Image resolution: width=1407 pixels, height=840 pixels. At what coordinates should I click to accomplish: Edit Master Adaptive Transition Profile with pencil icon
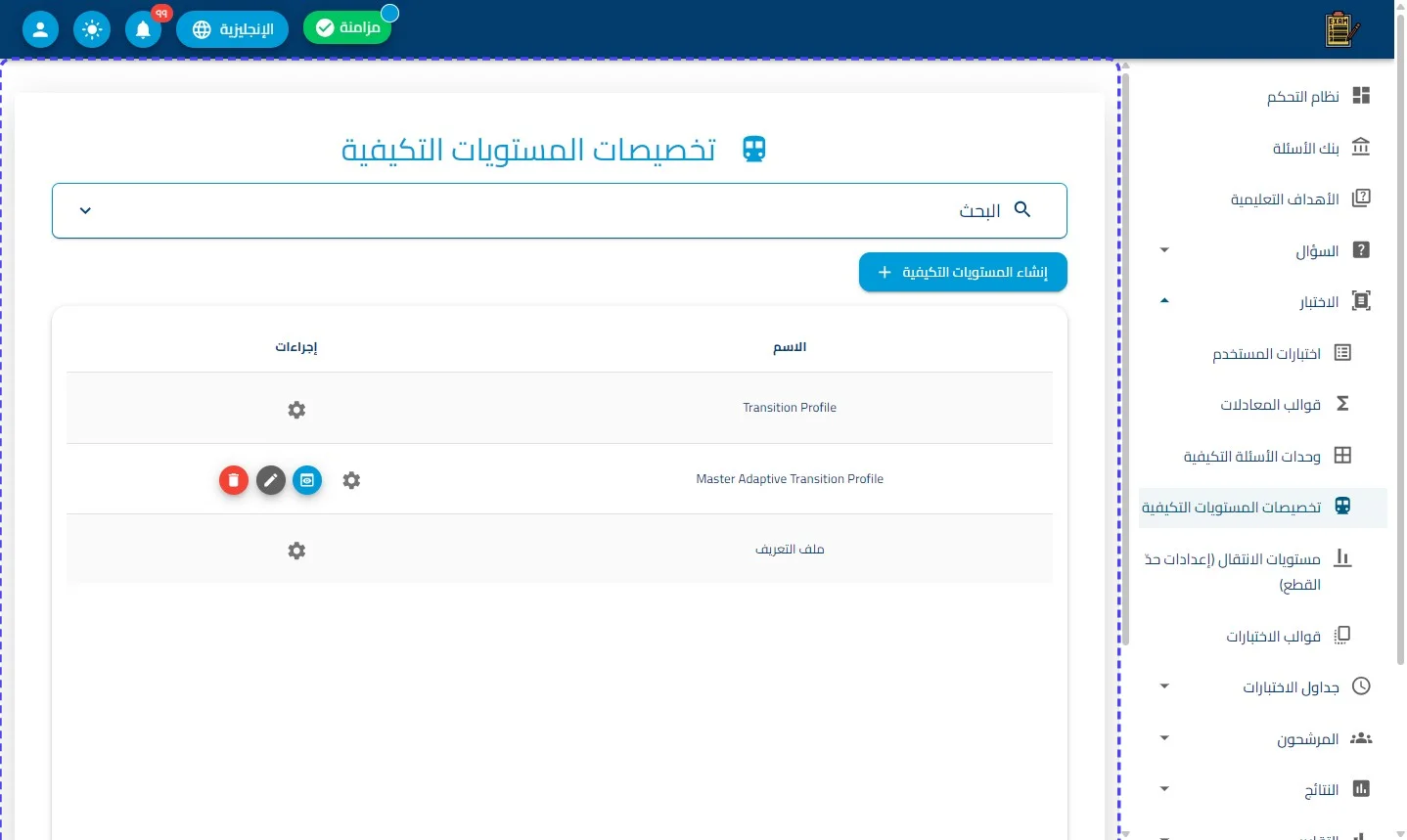pos(271,480)
